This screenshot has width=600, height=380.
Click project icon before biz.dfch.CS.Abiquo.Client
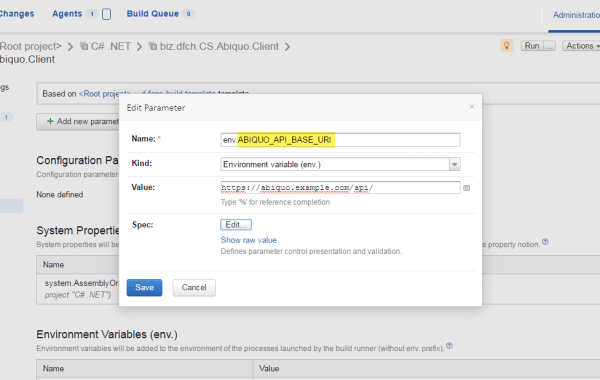point(153,46)
